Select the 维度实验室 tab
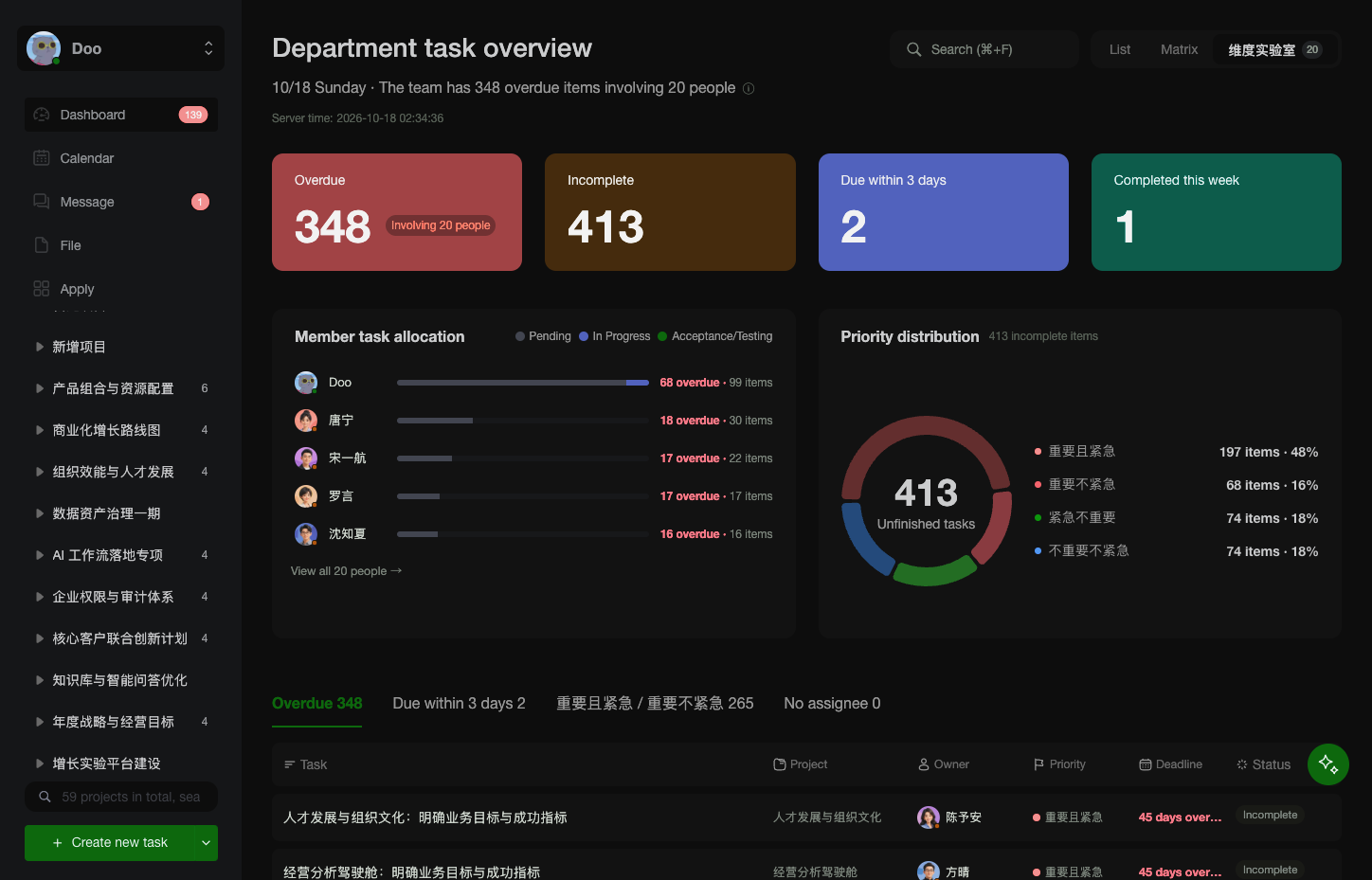 pyautogui.click(x=1274, y=49)
